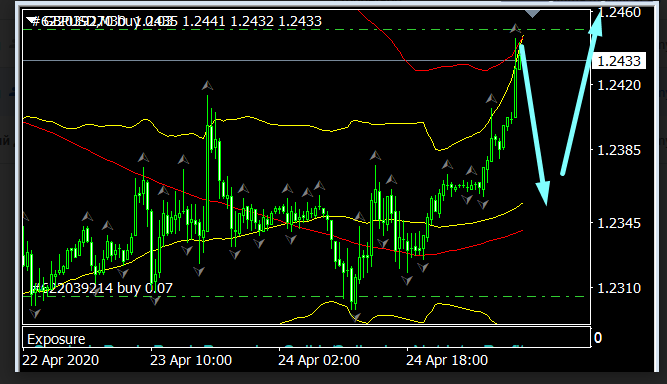Select the fractal arrow above the latest candle high
The image size is (667, 384).
(x=515, y=29)
